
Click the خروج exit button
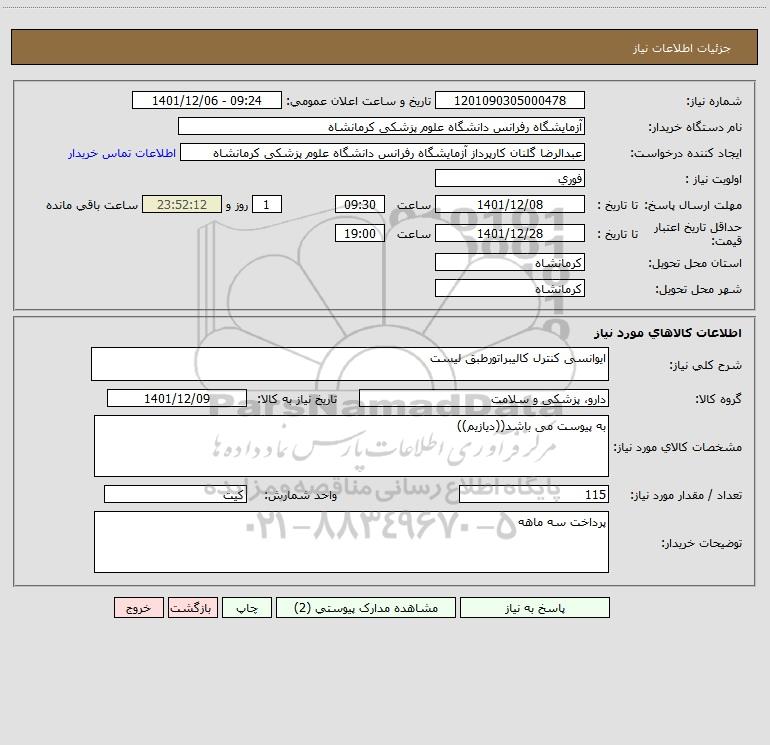[x=138, y=607]
